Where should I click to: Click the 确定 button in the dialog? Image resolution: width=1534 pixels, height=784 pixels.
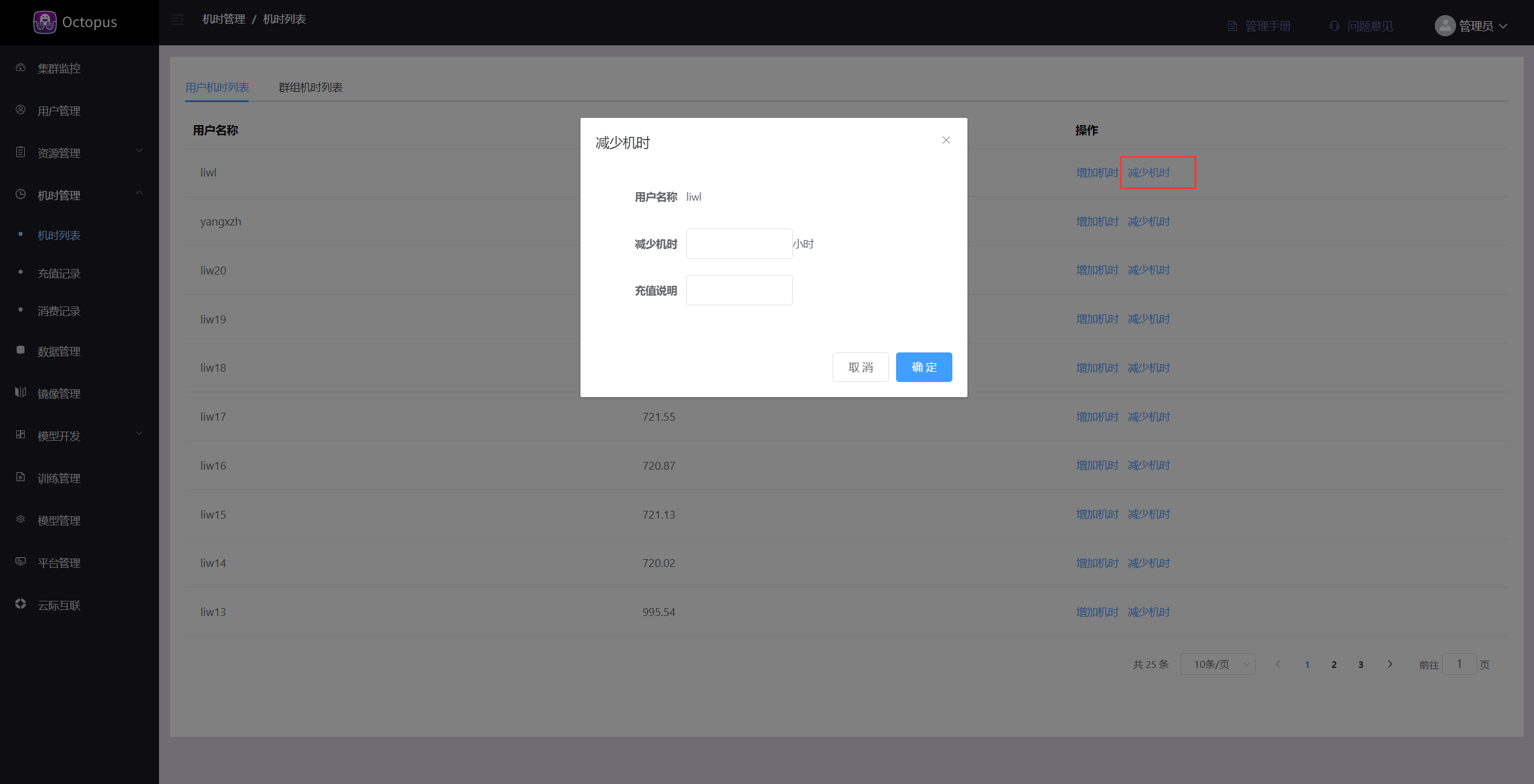(924, 367)
